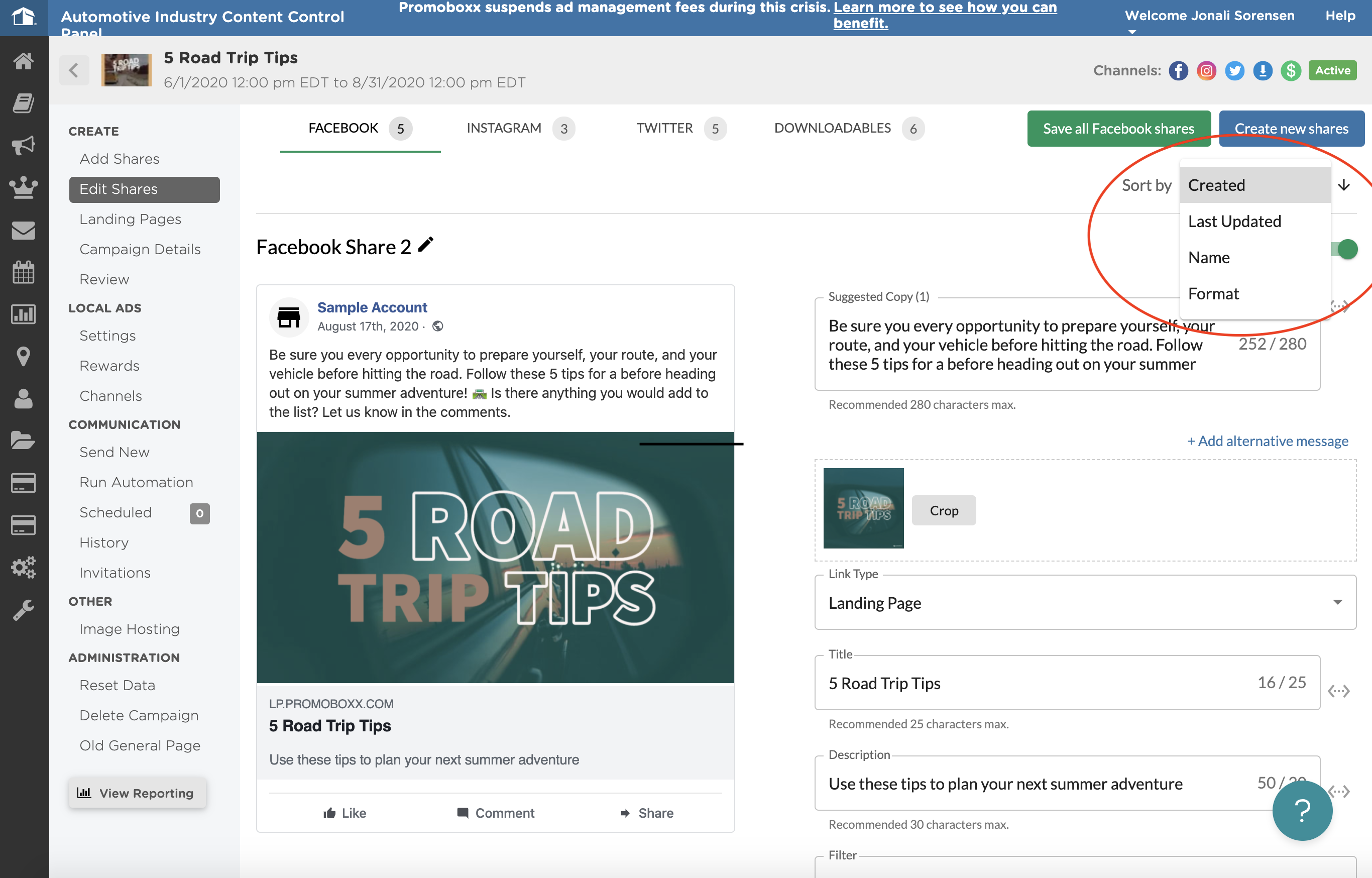The image size is (1372, 878).
Task: Select the megaphone campaigns icon
Action: [24, 145]
